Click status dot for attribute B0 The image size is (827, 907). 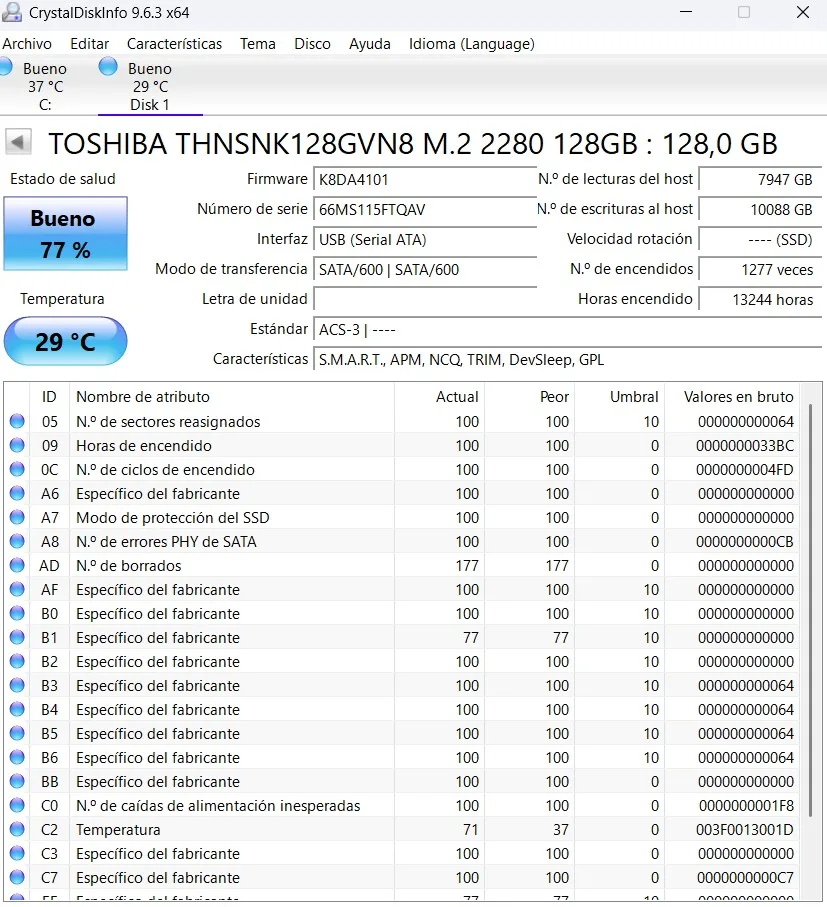click(17, 613)
